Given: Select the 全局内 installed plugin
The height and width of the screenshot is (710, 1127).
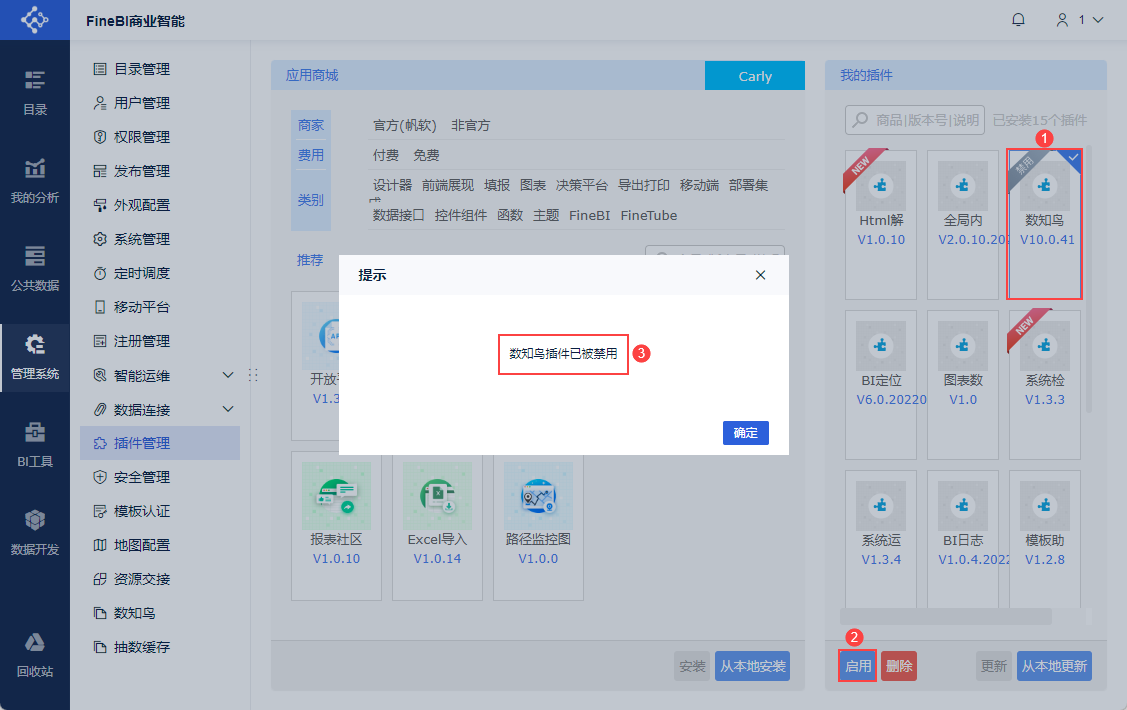Looking at the screenshot, I should tap(963, 224).
